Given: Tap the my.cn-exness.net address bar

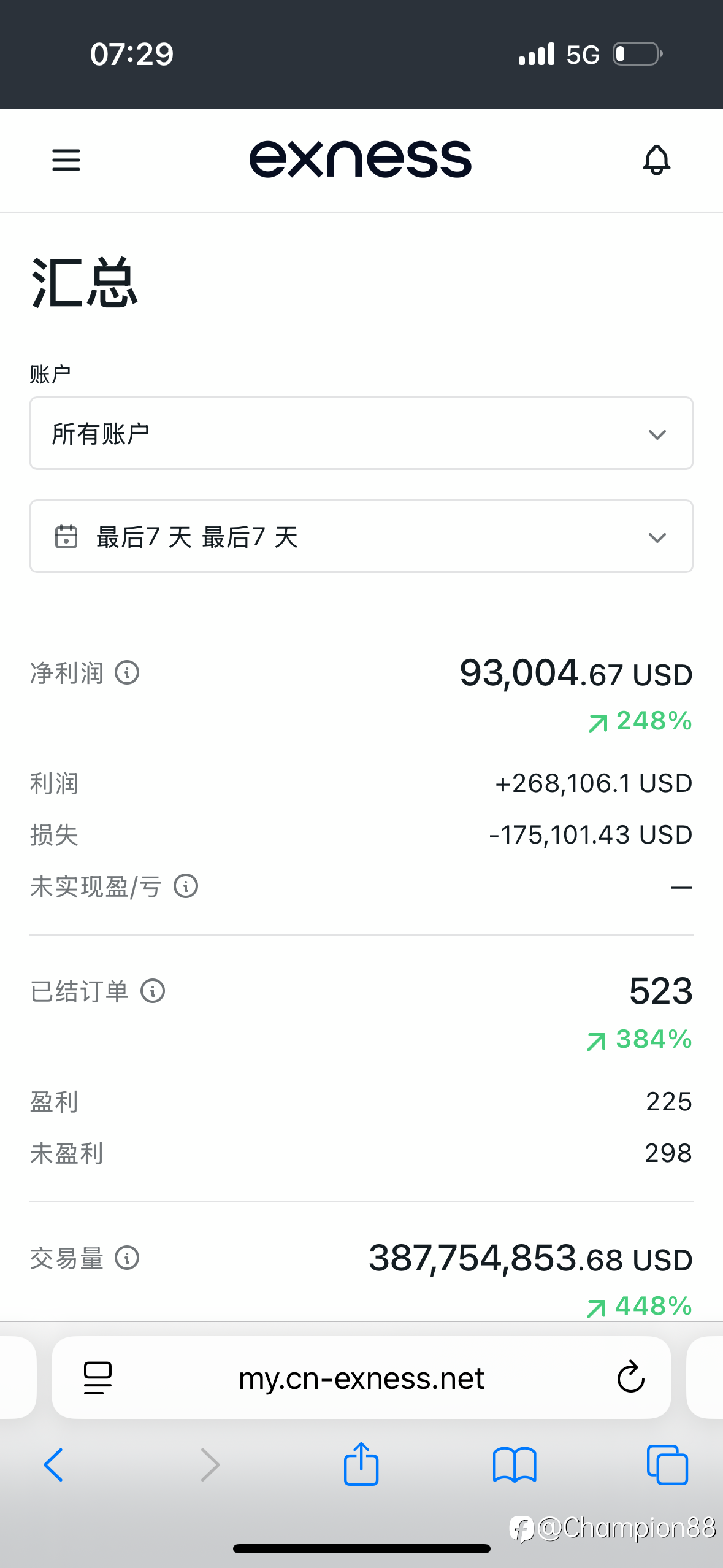Looking at the screenshot, I should 361,1378.
